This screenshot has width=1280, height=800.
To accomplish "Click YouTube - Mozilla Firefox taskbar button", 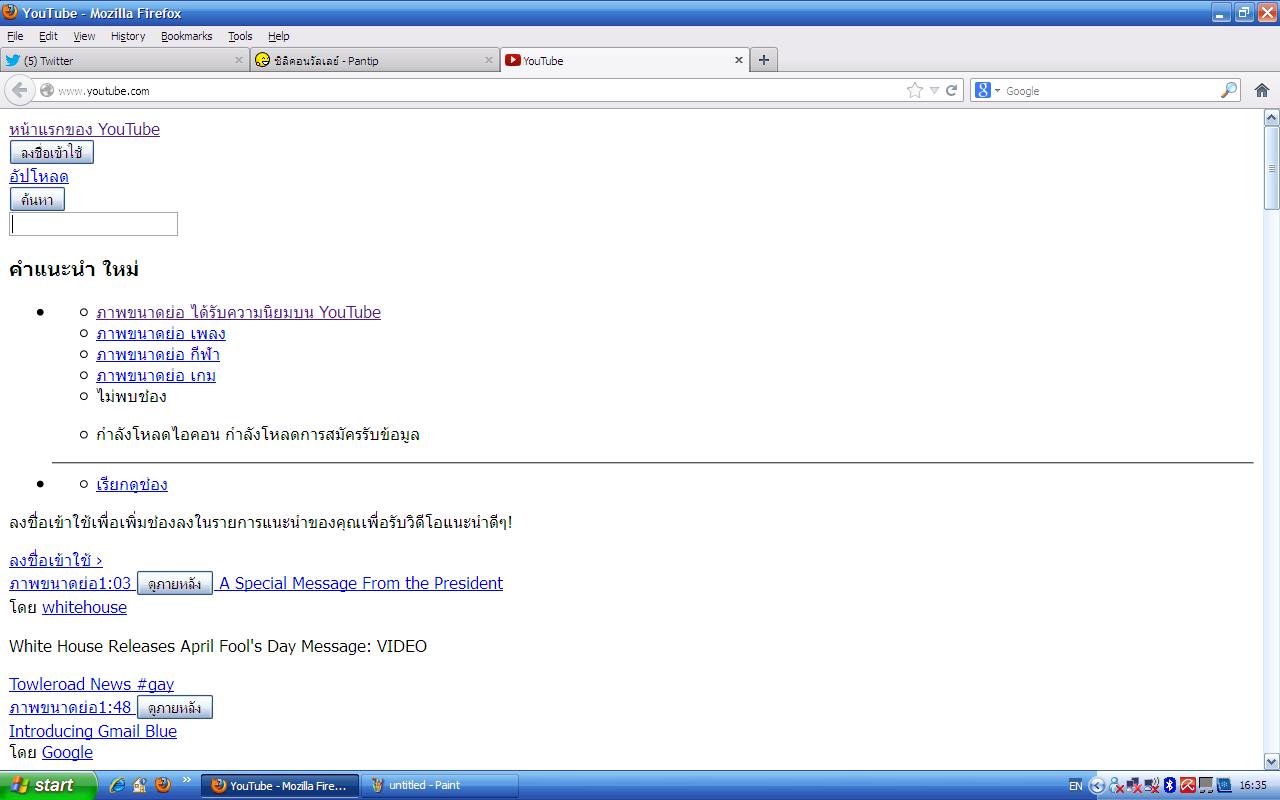I will pos(280,785).
